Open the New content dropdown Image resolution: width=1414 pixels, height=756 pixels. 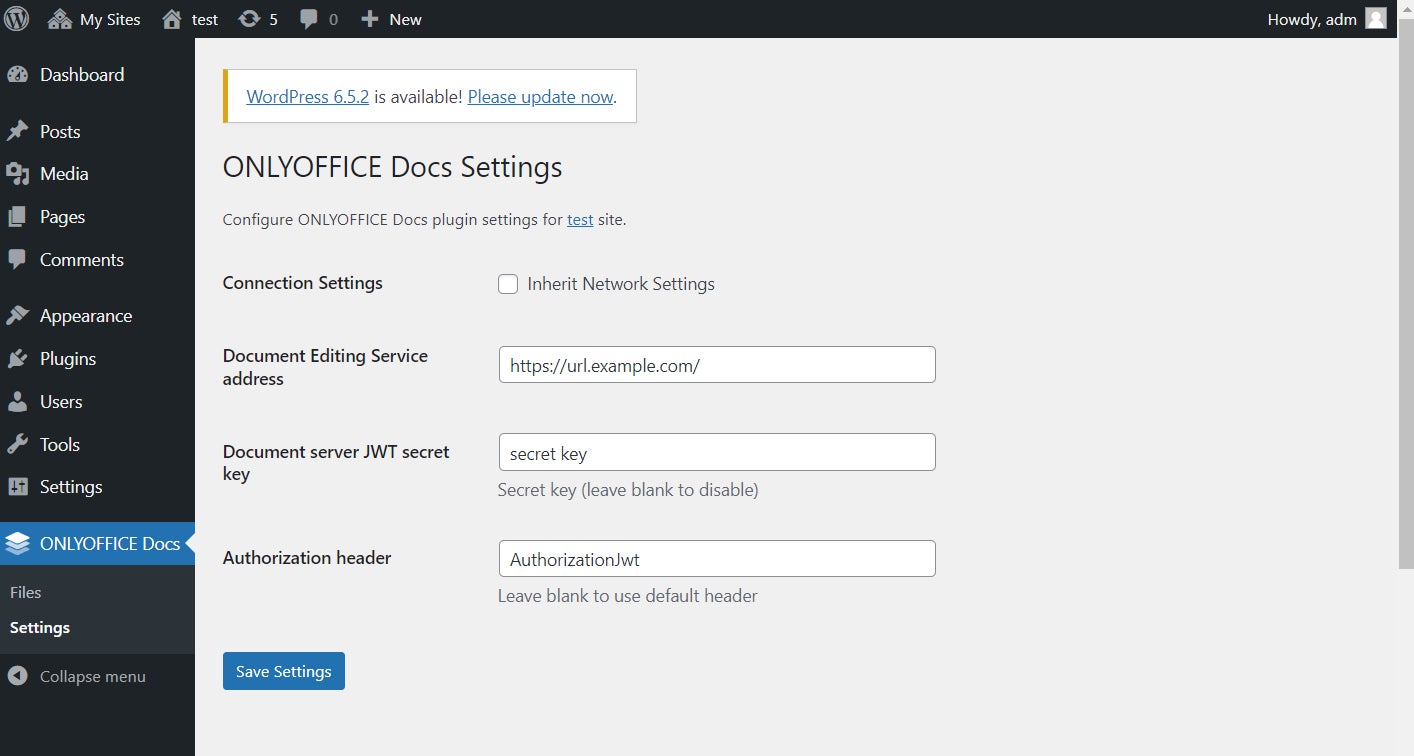(x=391, y=19)
